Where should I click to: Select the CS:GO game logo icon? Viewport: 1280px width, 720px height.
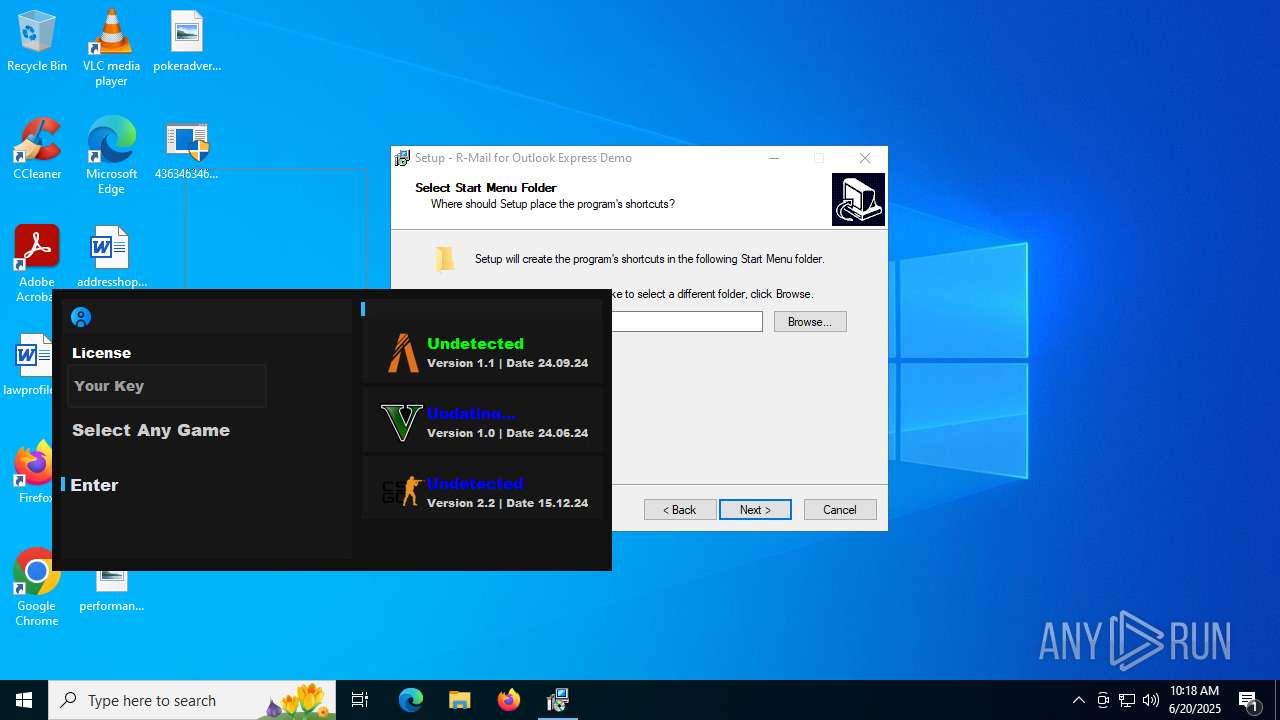[402, 492]
